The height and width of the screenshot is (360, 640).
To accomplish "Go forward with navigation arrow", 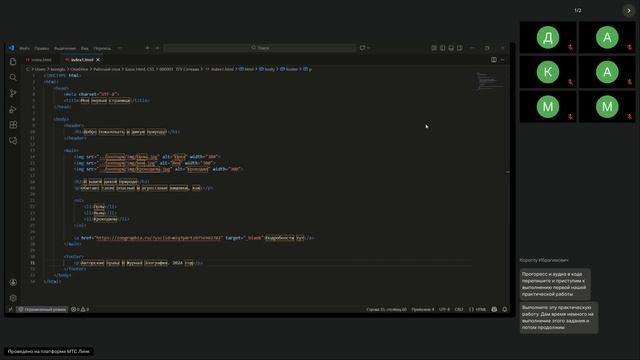I will click(x=157, y=48).
